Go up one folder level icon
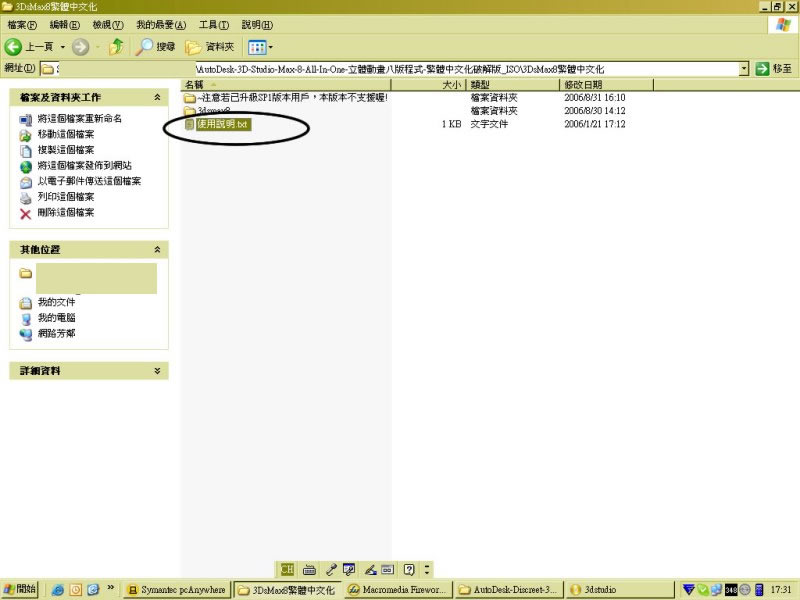 pyautogui.click(x=116, y=47)
